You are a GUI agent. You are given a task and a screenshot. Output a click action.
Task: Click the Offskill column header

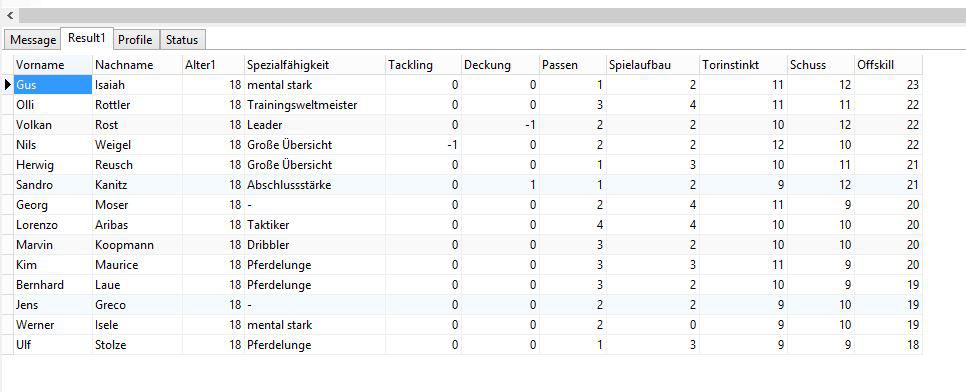888,65
